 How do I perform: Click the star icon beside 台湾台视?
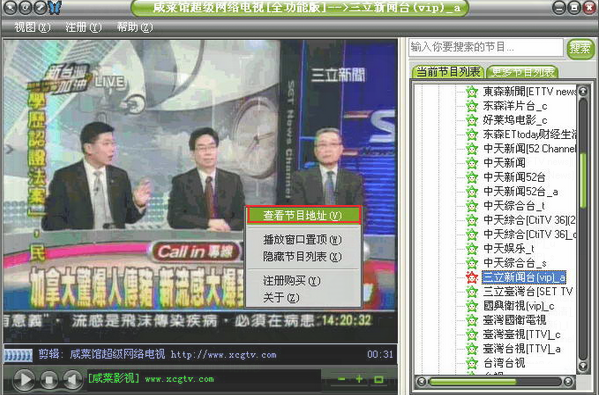click(472, 363)
